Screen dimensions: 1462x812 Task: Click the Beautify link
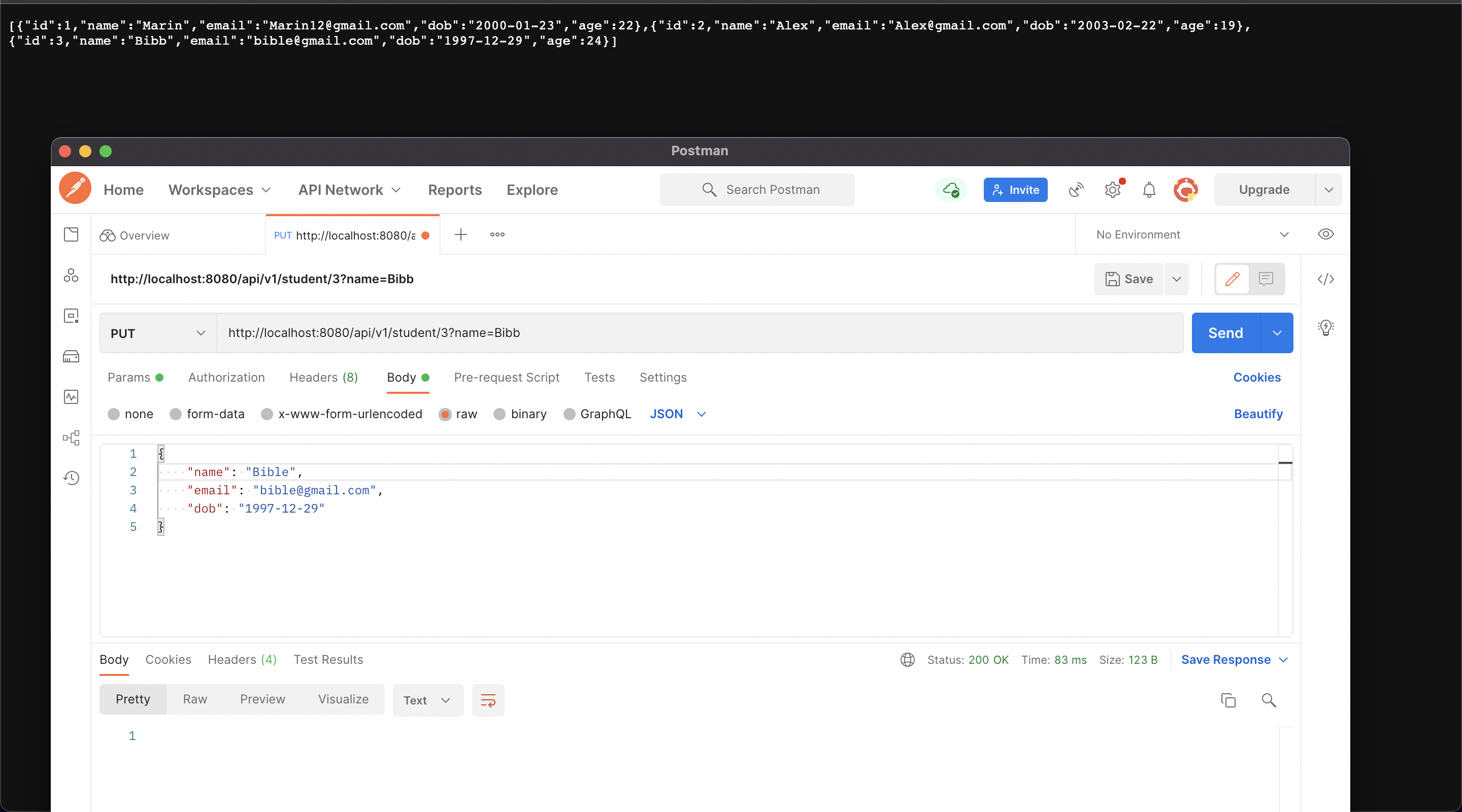(1258, 414)
